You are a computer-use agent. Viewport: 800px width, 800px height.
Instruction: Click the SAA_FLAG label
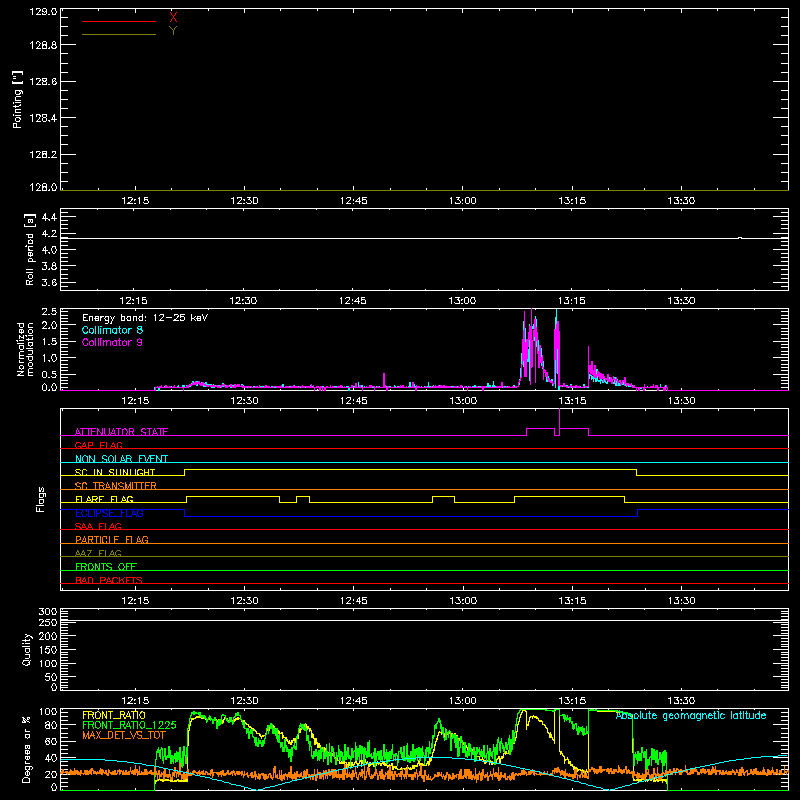98,526
